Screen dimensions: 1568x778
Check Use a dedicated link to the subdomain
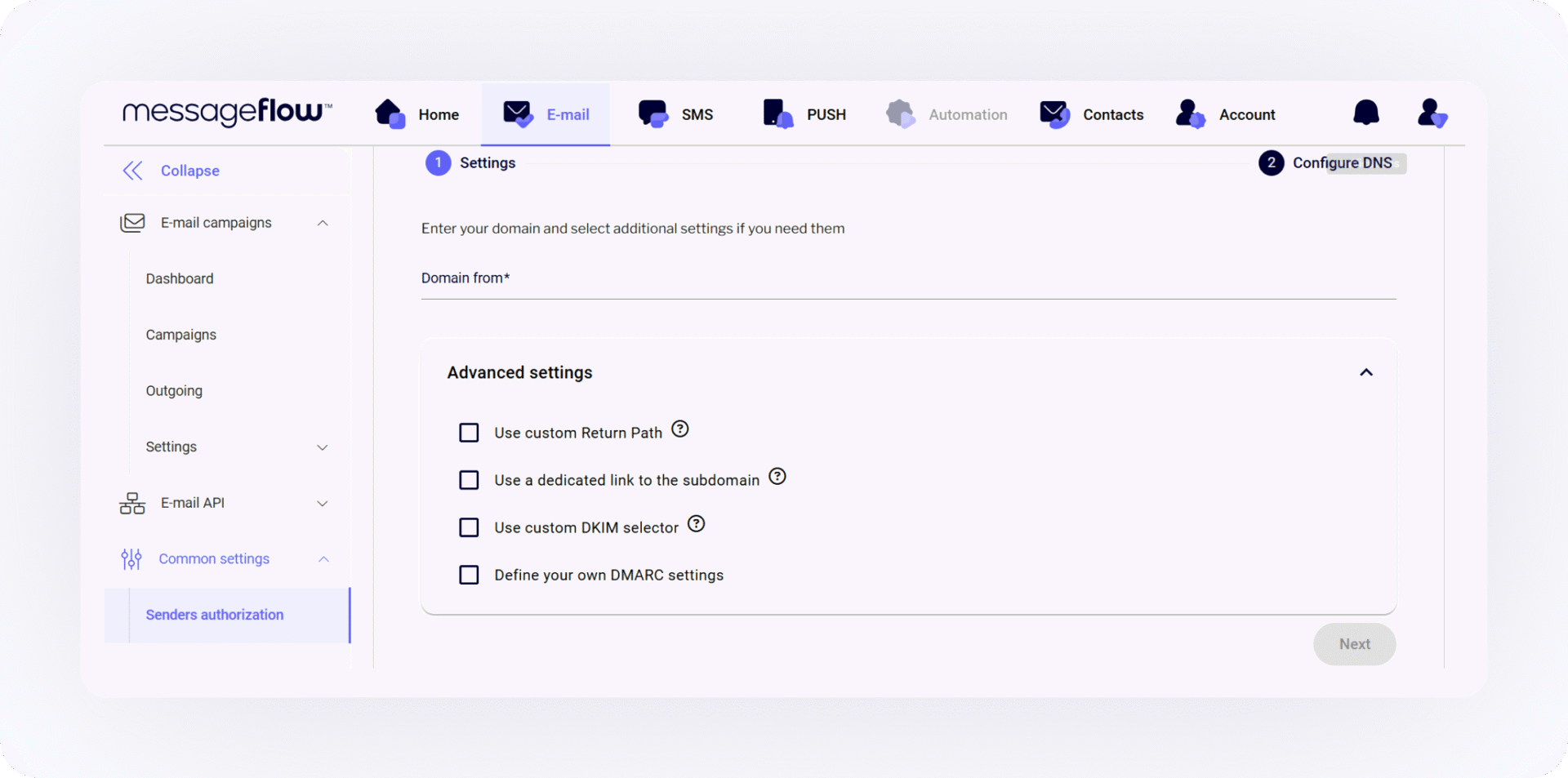pos(469,480)
